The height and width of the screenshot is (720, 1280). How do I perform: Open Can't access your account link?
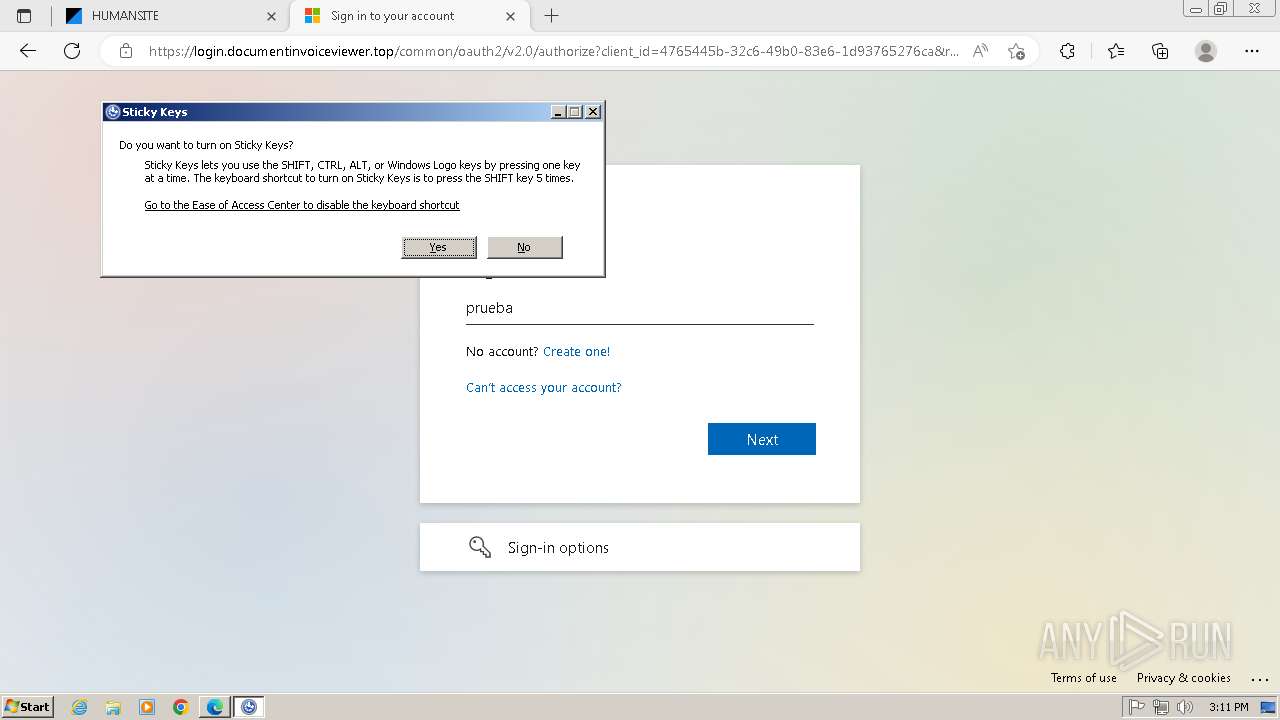tap(543, 388)
